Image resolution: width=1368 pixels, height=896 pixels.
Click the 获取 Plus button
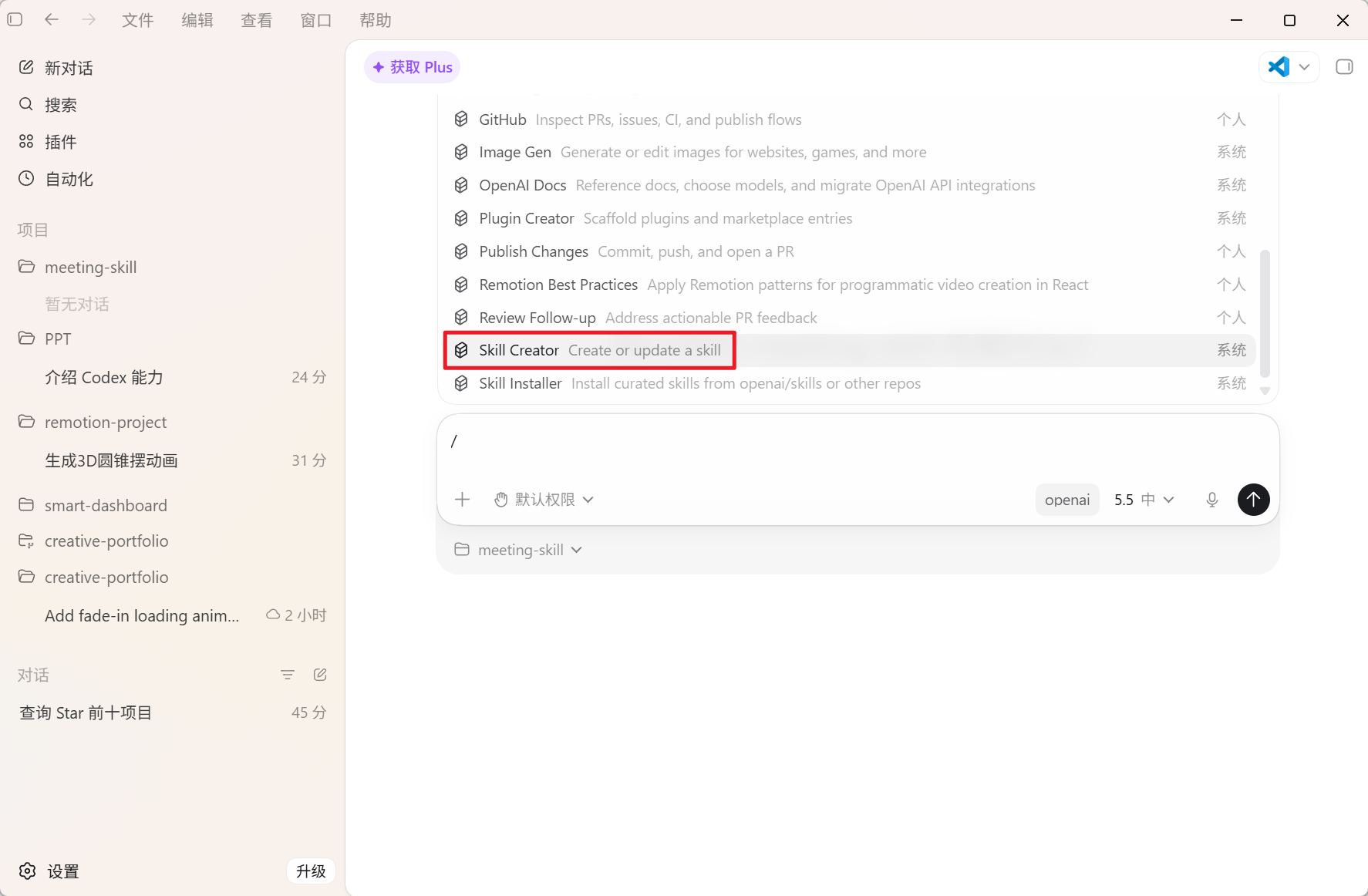(x=413, y=67)
